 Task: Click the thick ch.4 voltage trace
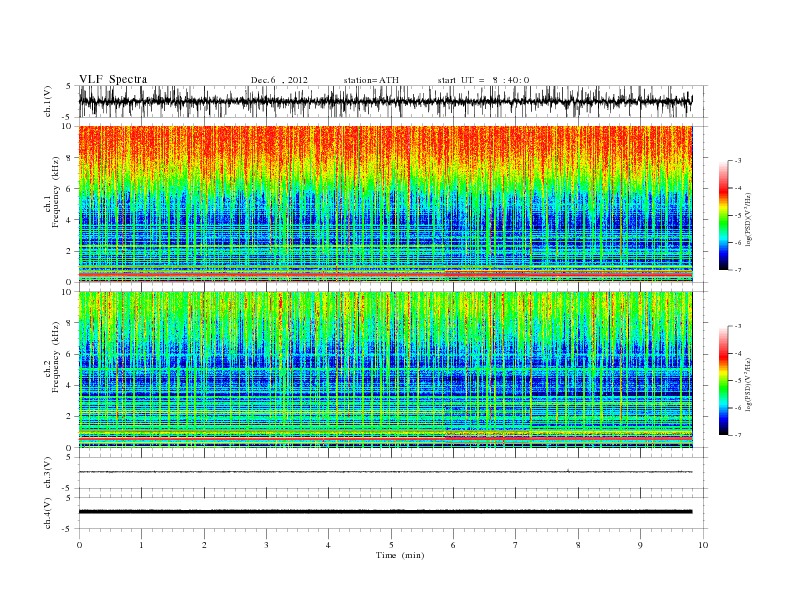click(x=385, y=512)
